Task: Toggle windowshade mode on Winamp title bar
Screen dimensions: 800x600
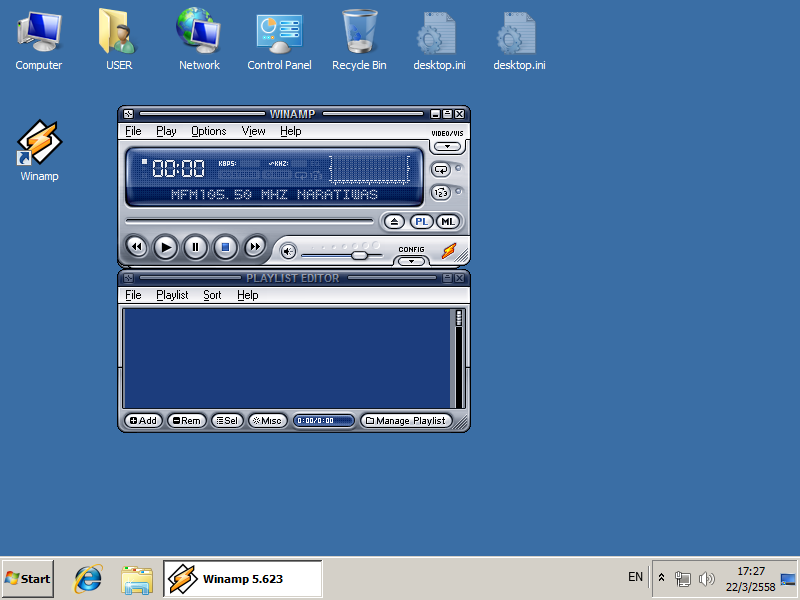Action: (x=447, y=114)
